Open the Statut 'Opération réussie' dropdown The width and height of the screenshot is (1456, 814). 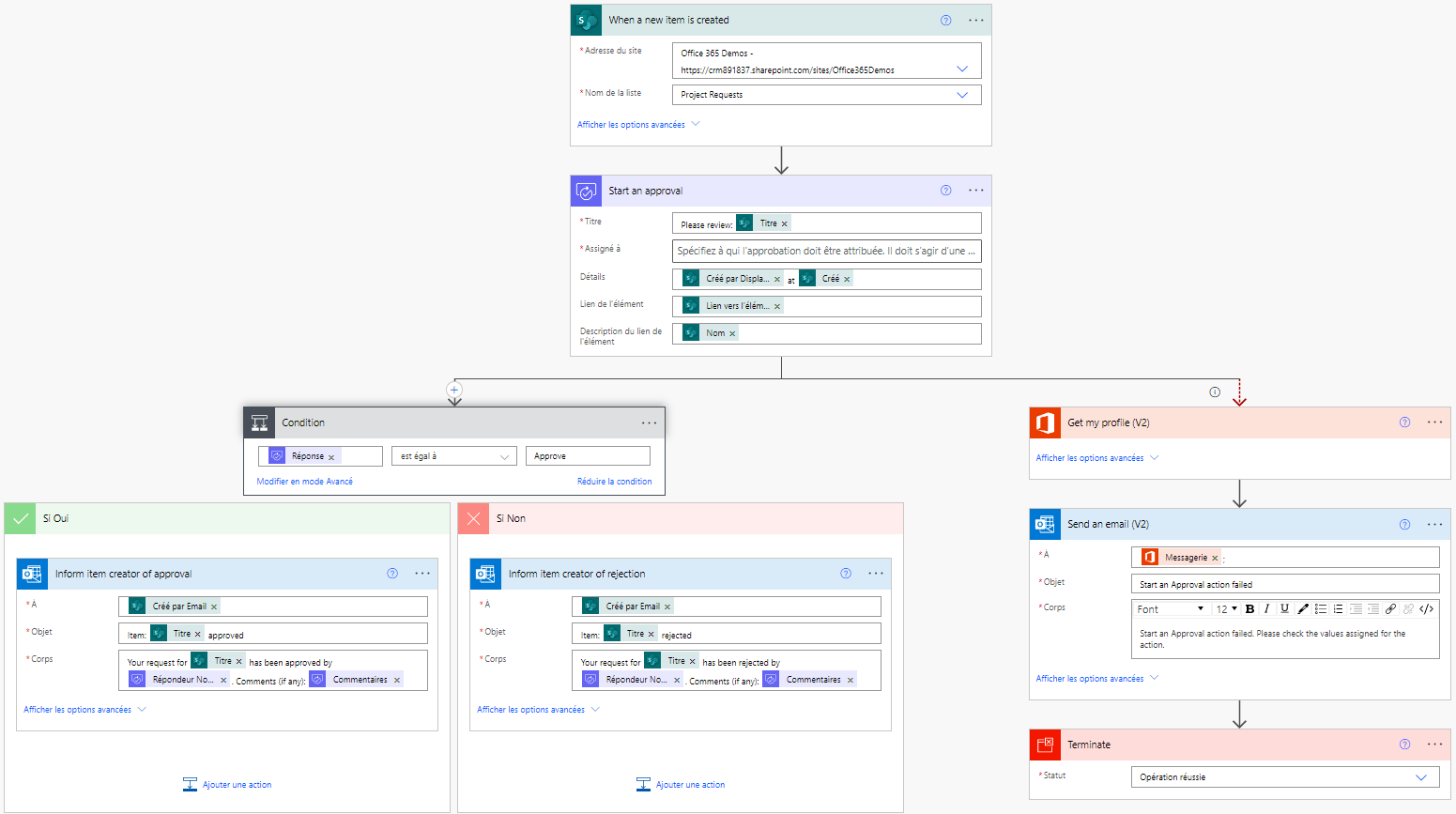[1285, 777]
